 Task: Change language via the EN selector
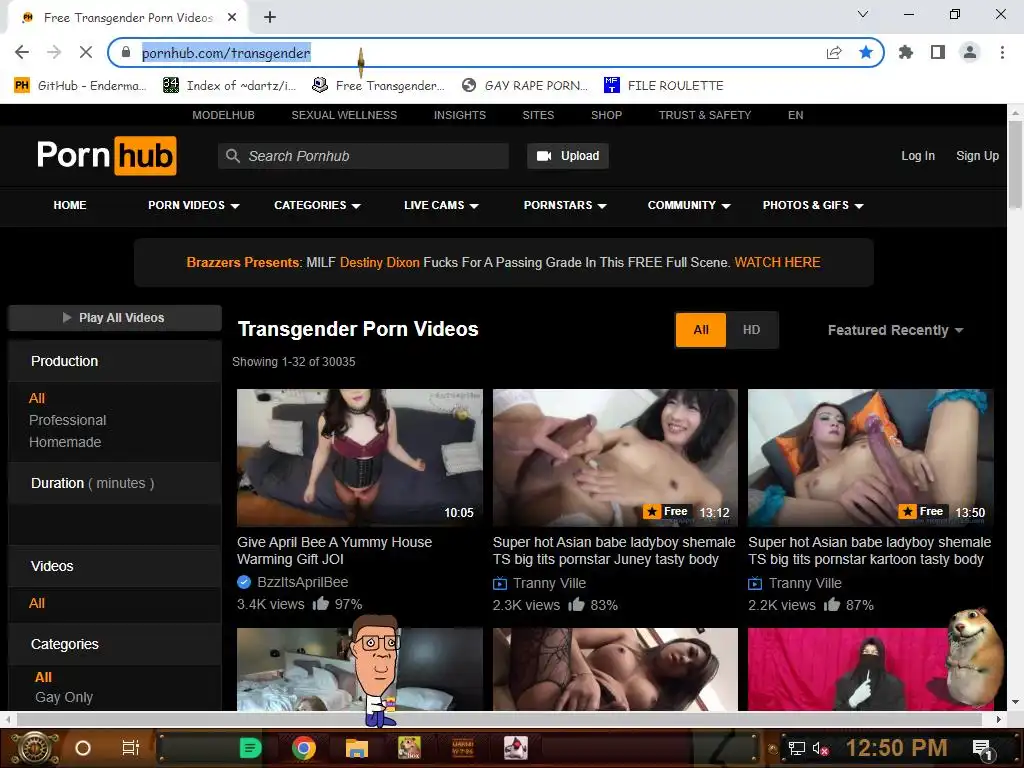click(795, 115)
